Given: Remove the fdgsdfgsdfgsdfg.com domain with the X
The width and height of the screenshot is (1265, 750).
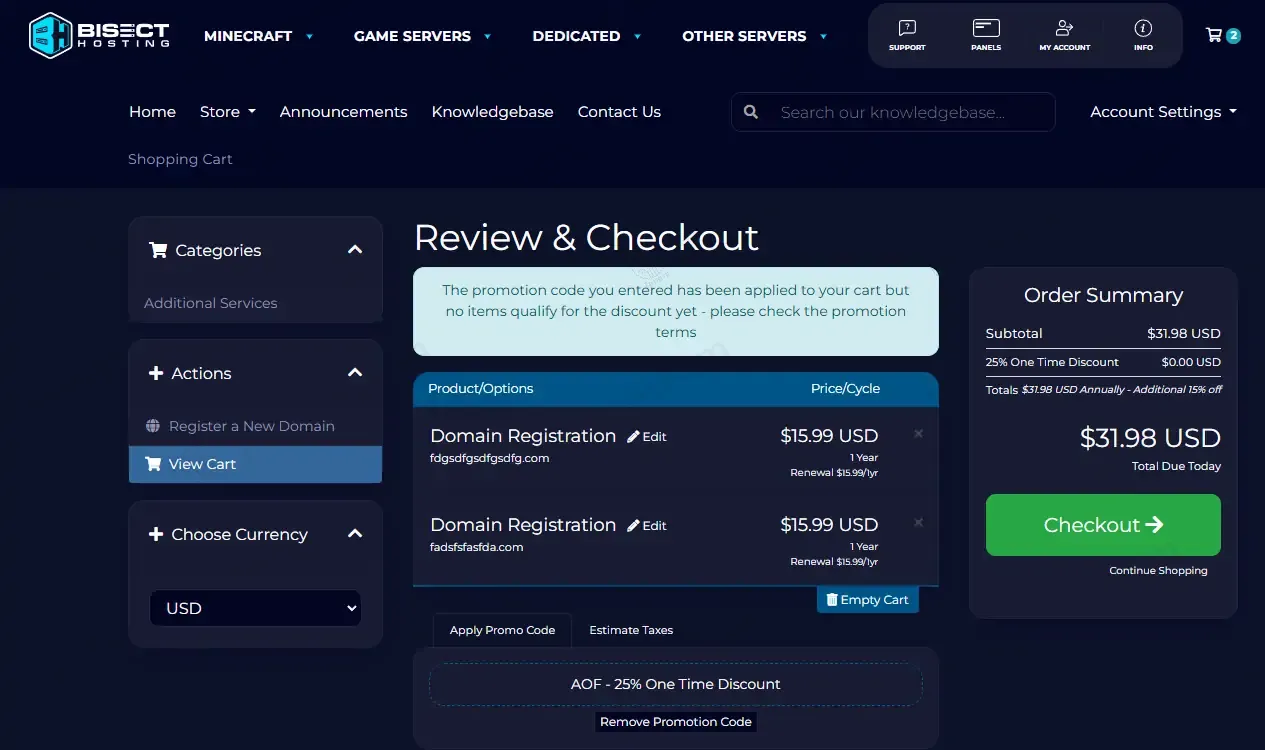Looking at the screenshot, I should [x=918, y=434].
